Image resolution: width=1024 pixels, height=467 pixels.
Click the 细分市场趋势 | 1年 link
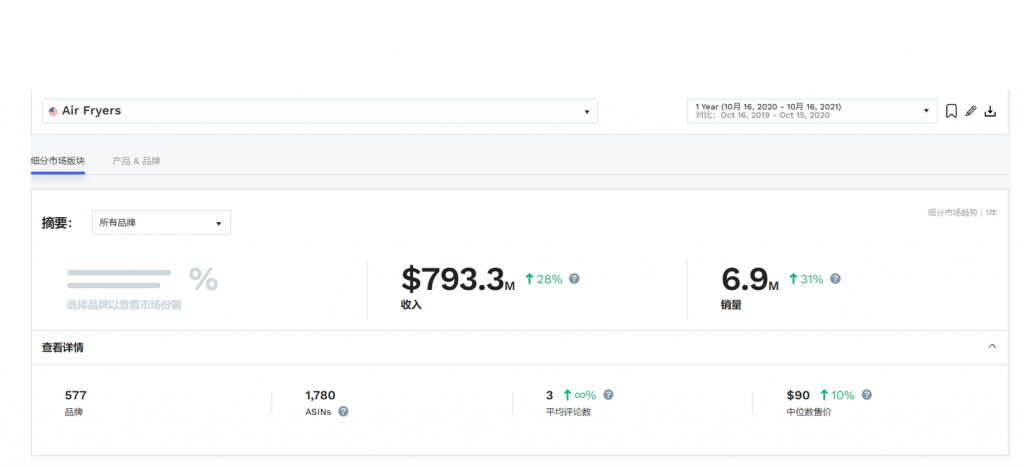click(x=963, y=212)
